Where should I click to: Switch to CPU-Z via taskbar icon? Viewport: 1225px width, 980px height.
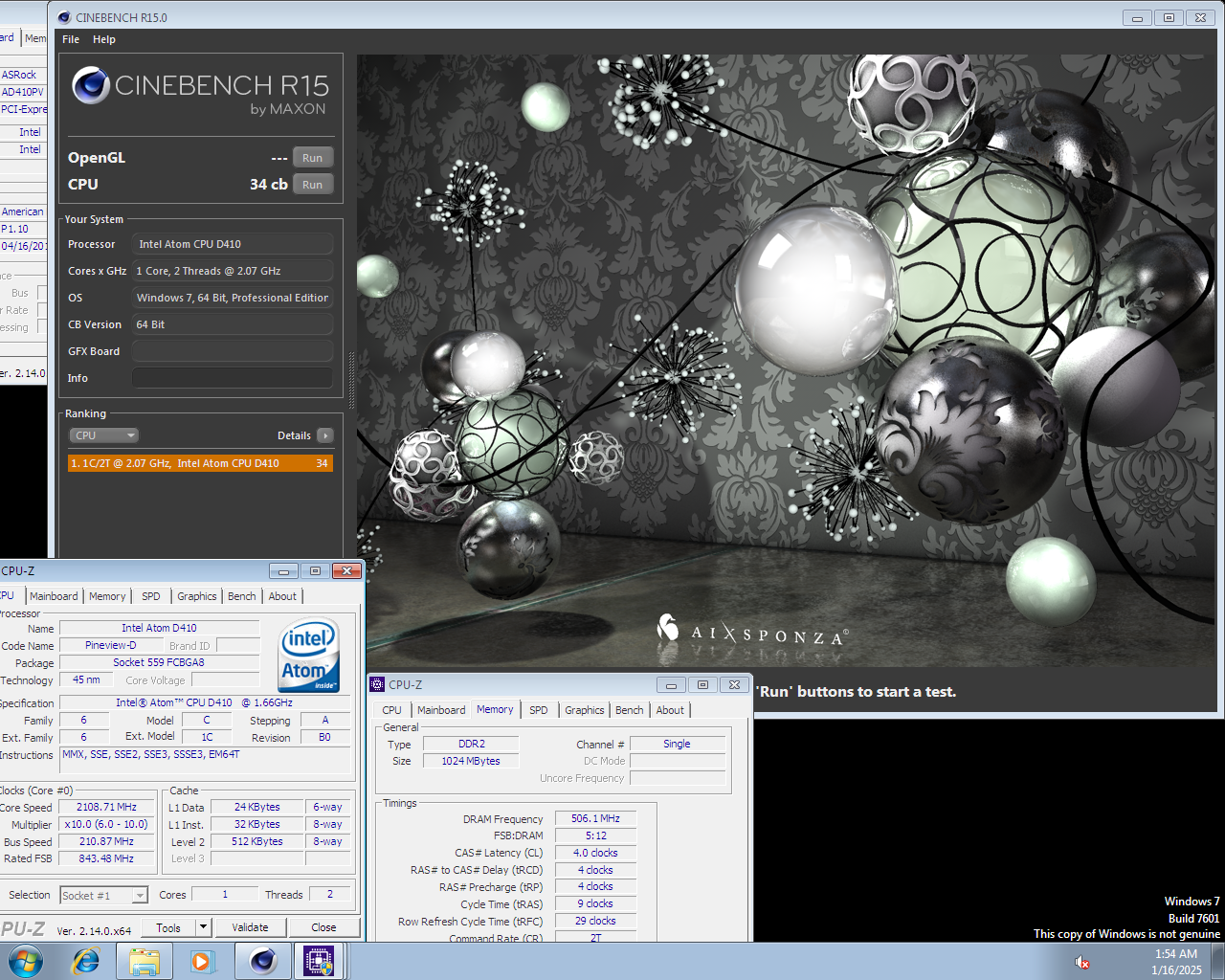319,961
